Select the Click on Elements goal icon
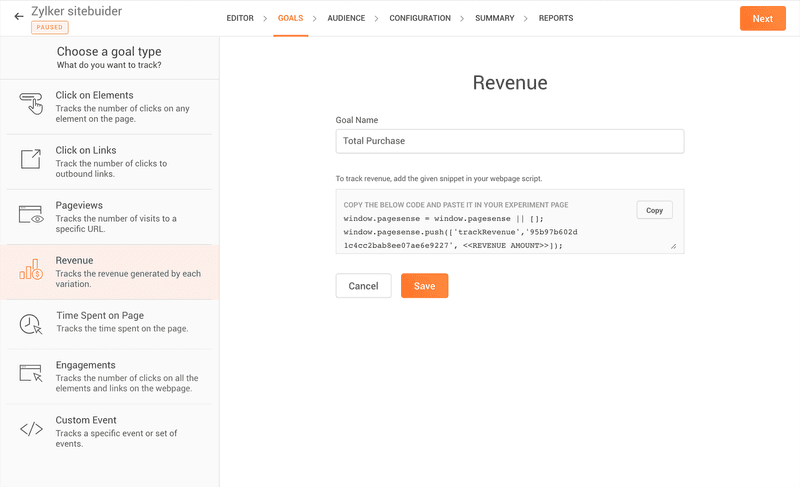800x487 pixels. 32,103
